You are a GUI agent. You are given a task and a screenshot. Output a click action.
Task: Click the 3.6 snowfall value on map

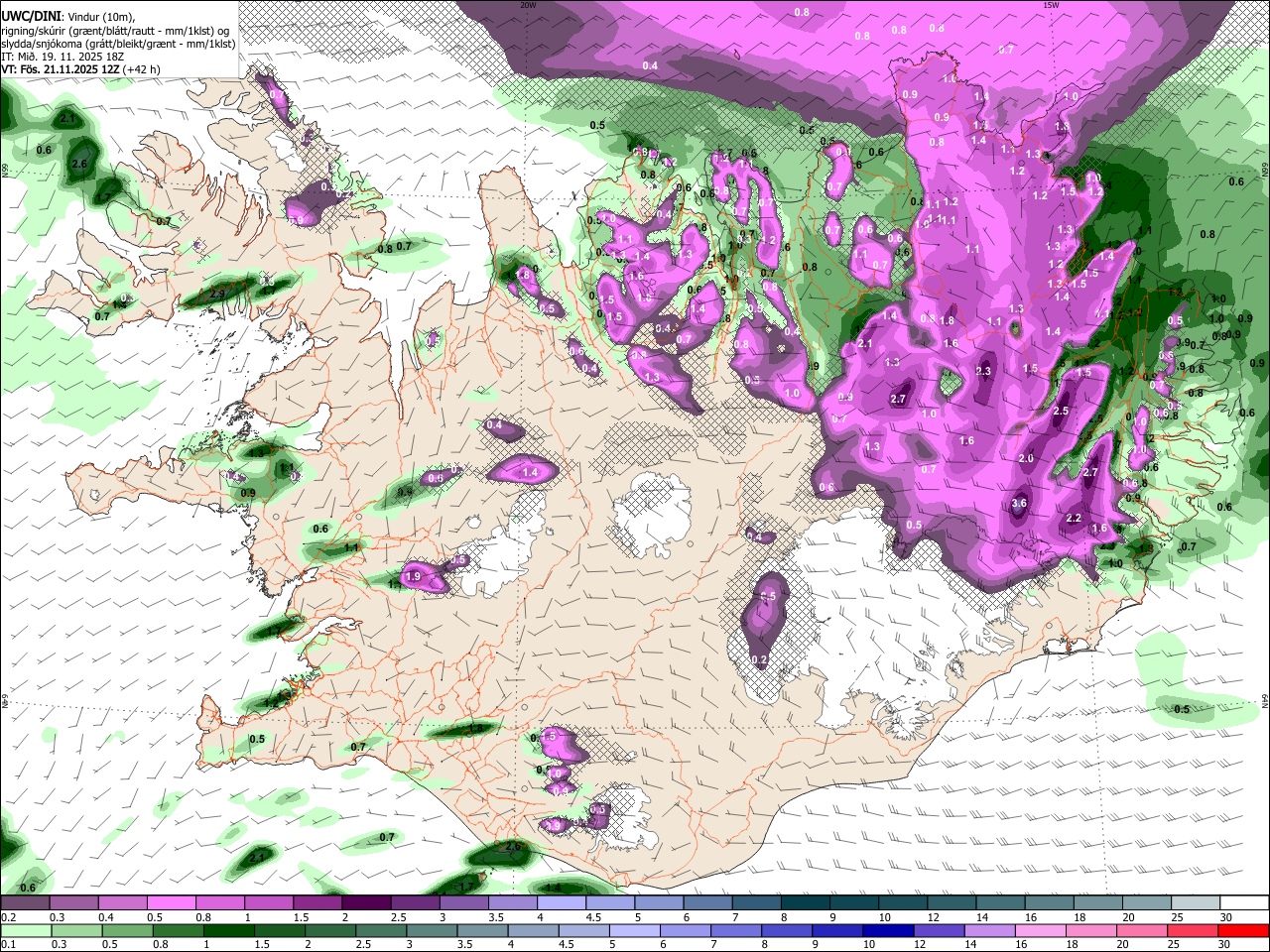point(1019,504)
